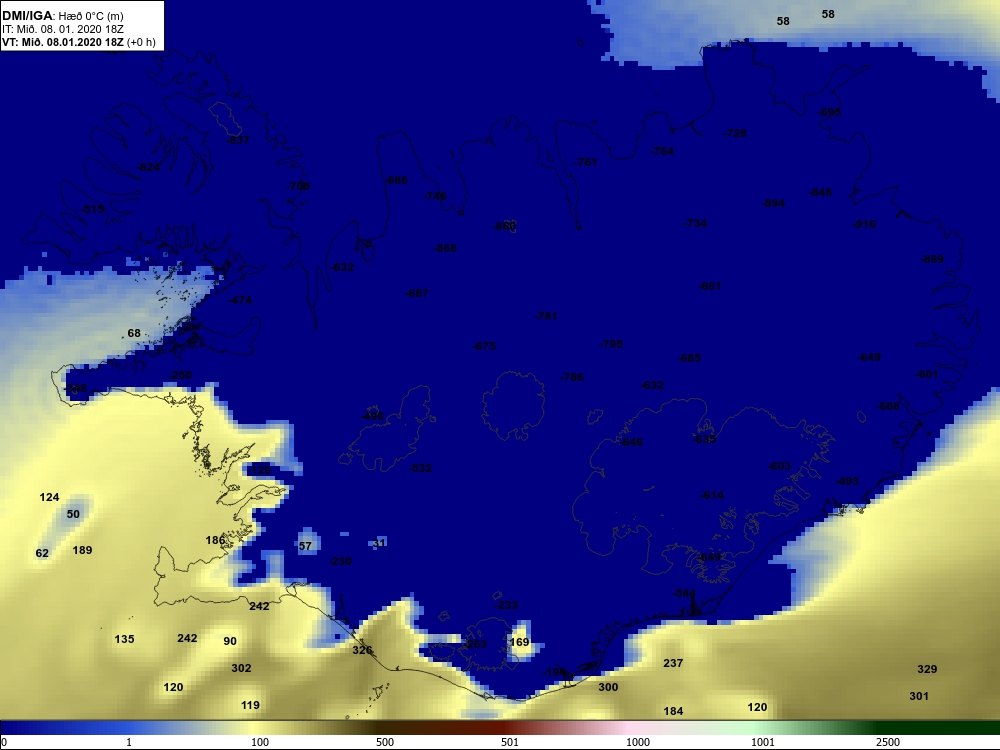
Task: Click the value 169 on the map
Action: point(520,642)
